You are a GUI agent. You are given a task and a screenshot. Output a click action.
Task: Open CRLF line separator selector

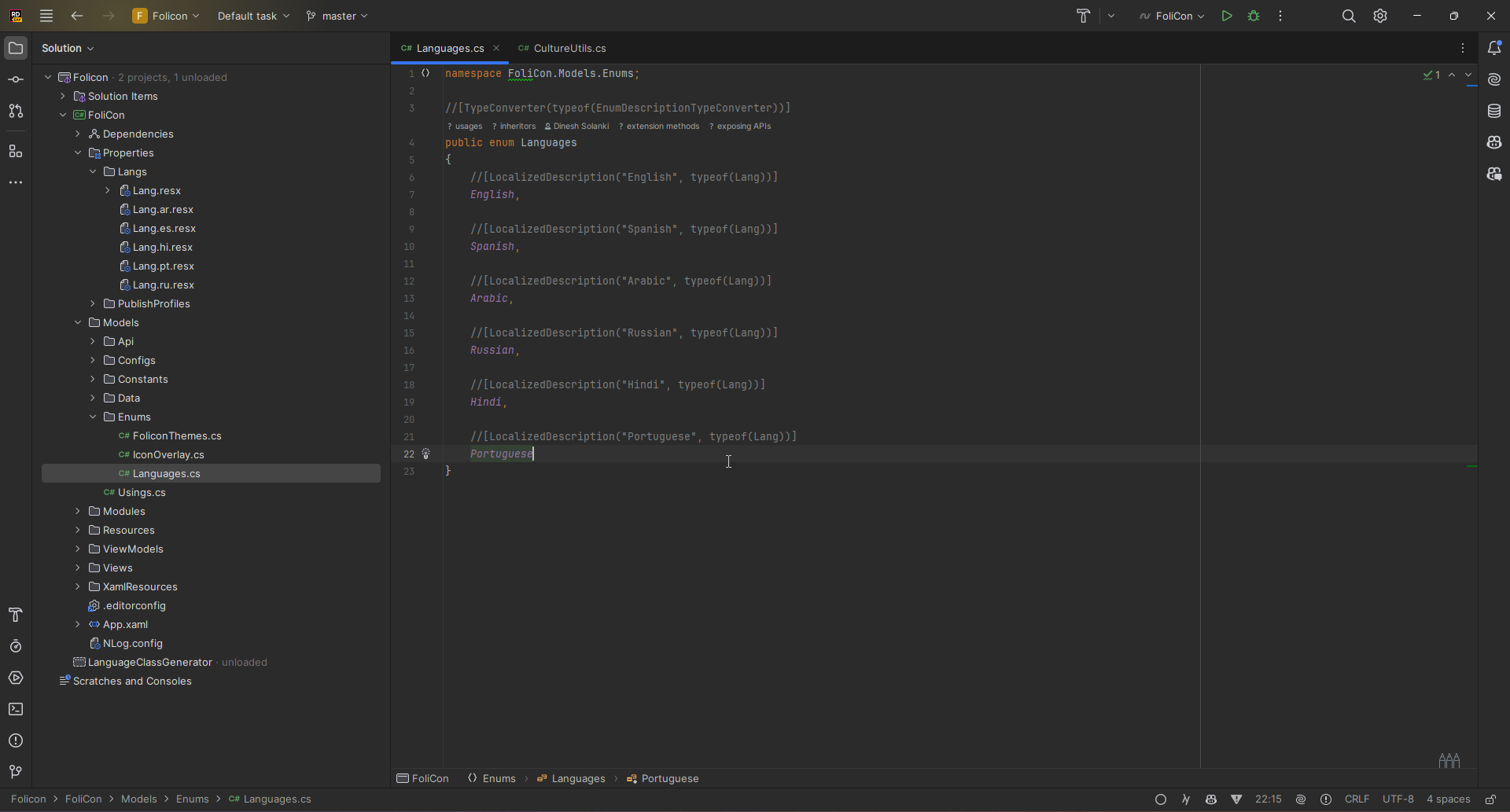pos(1357,799)
